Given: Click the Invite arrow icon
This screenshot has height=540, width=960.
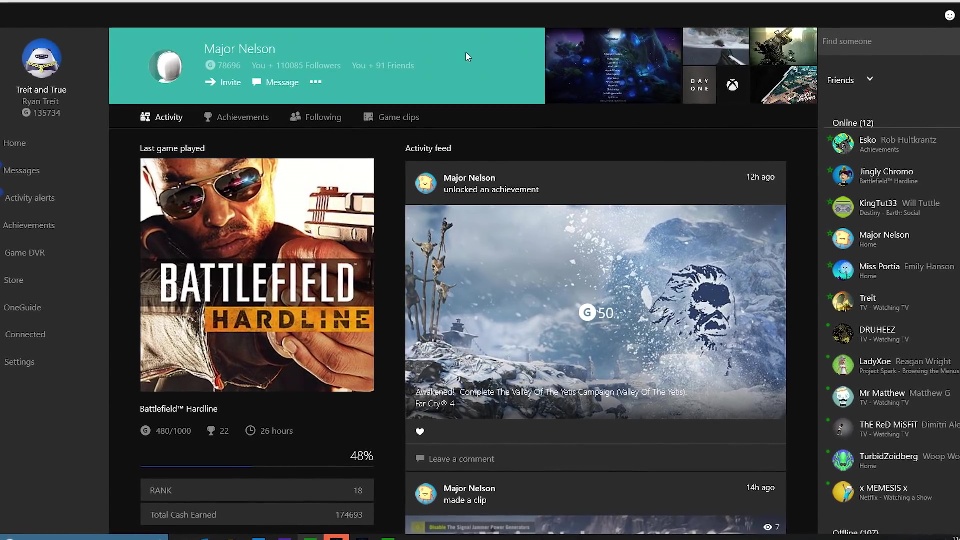Looking at the screenshot, I should (210, 81).
